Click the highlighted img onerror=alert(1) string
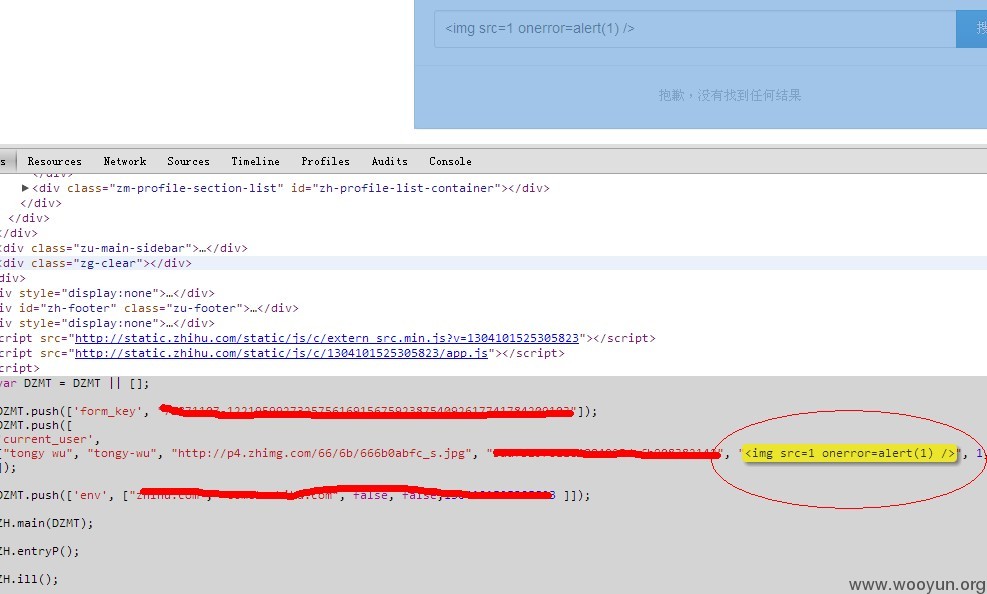The image size is (987, 594). (850, 453)
